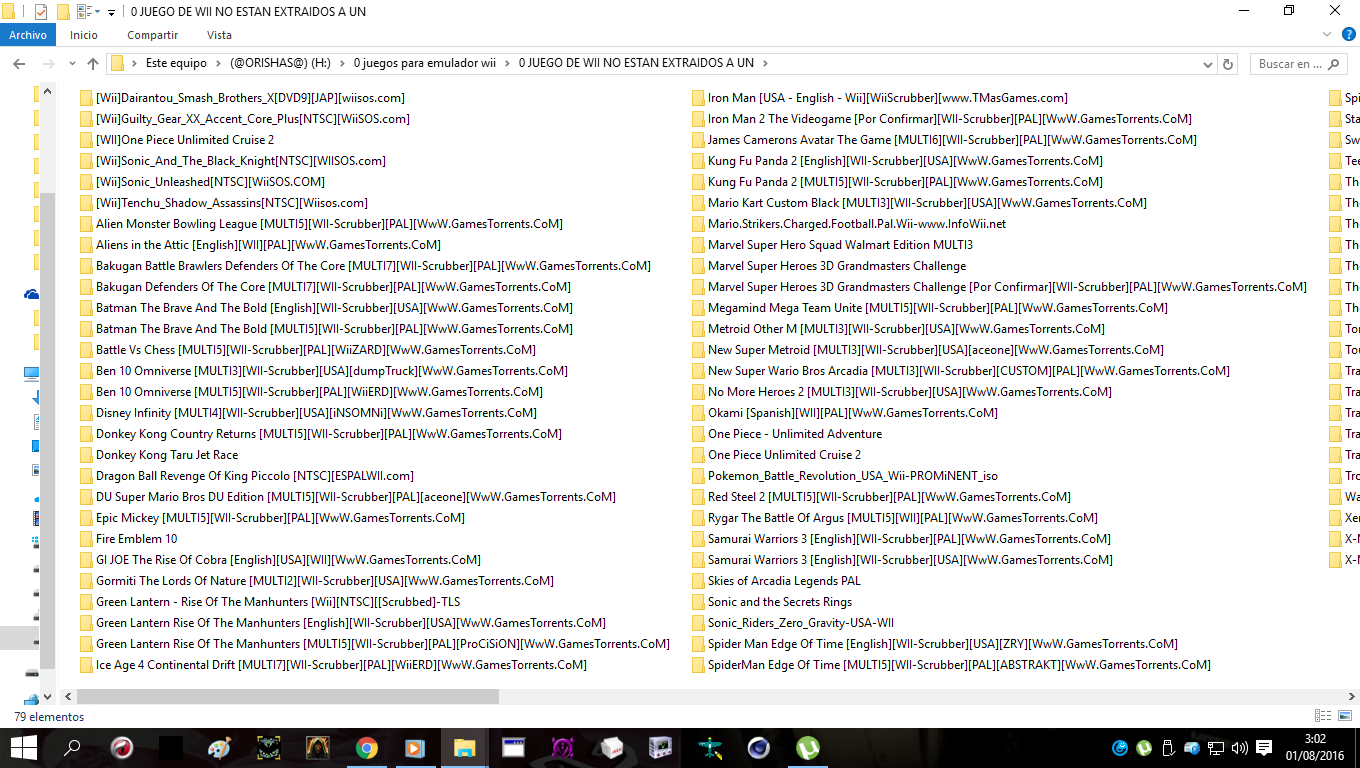
Task: Refresh the current folder view
Action: (x=1228, y=64)
